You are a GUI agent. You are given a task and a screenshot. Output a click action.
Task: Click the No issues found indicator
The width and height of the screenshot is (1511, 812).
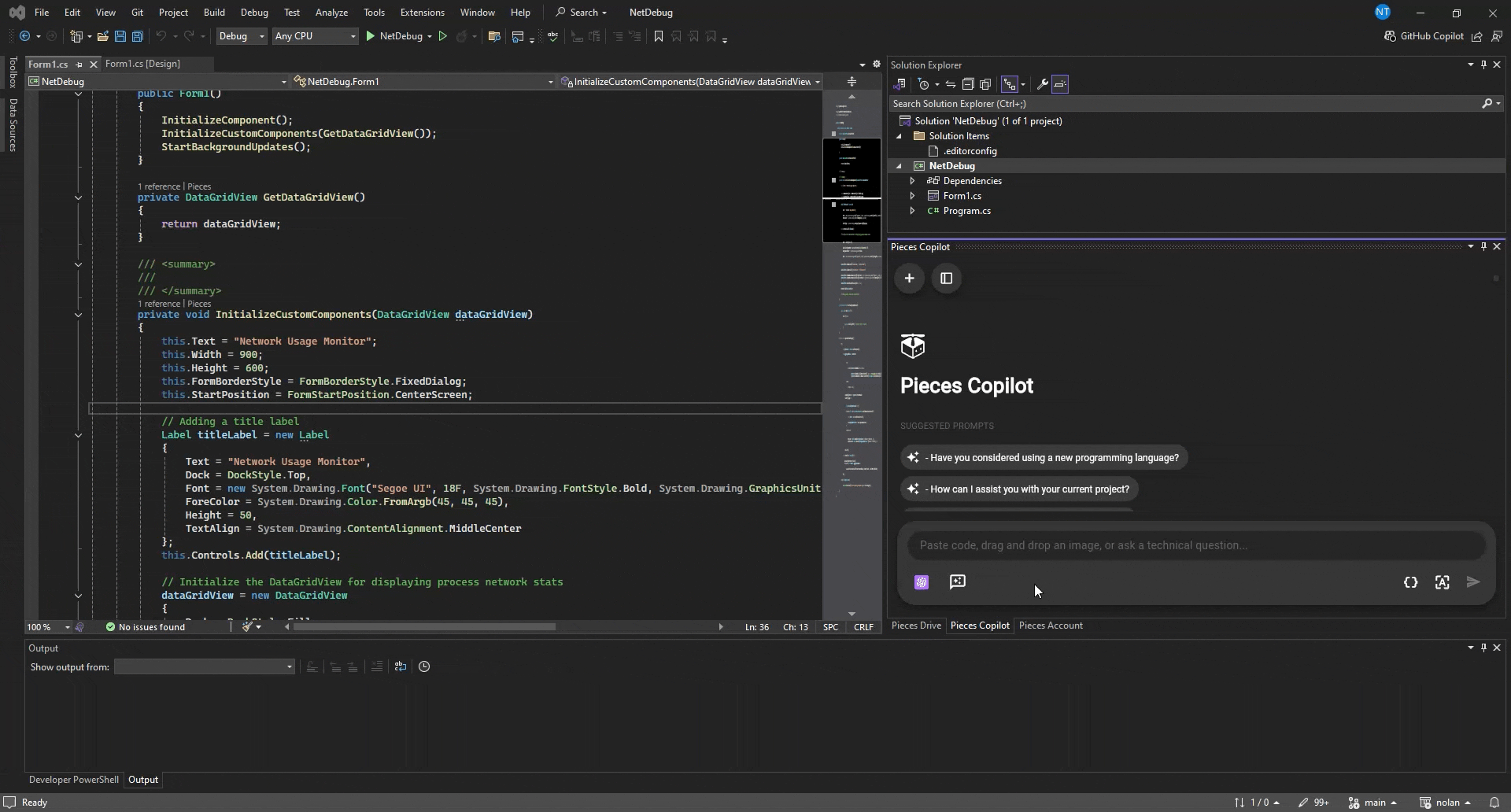[x=146, y=627]
